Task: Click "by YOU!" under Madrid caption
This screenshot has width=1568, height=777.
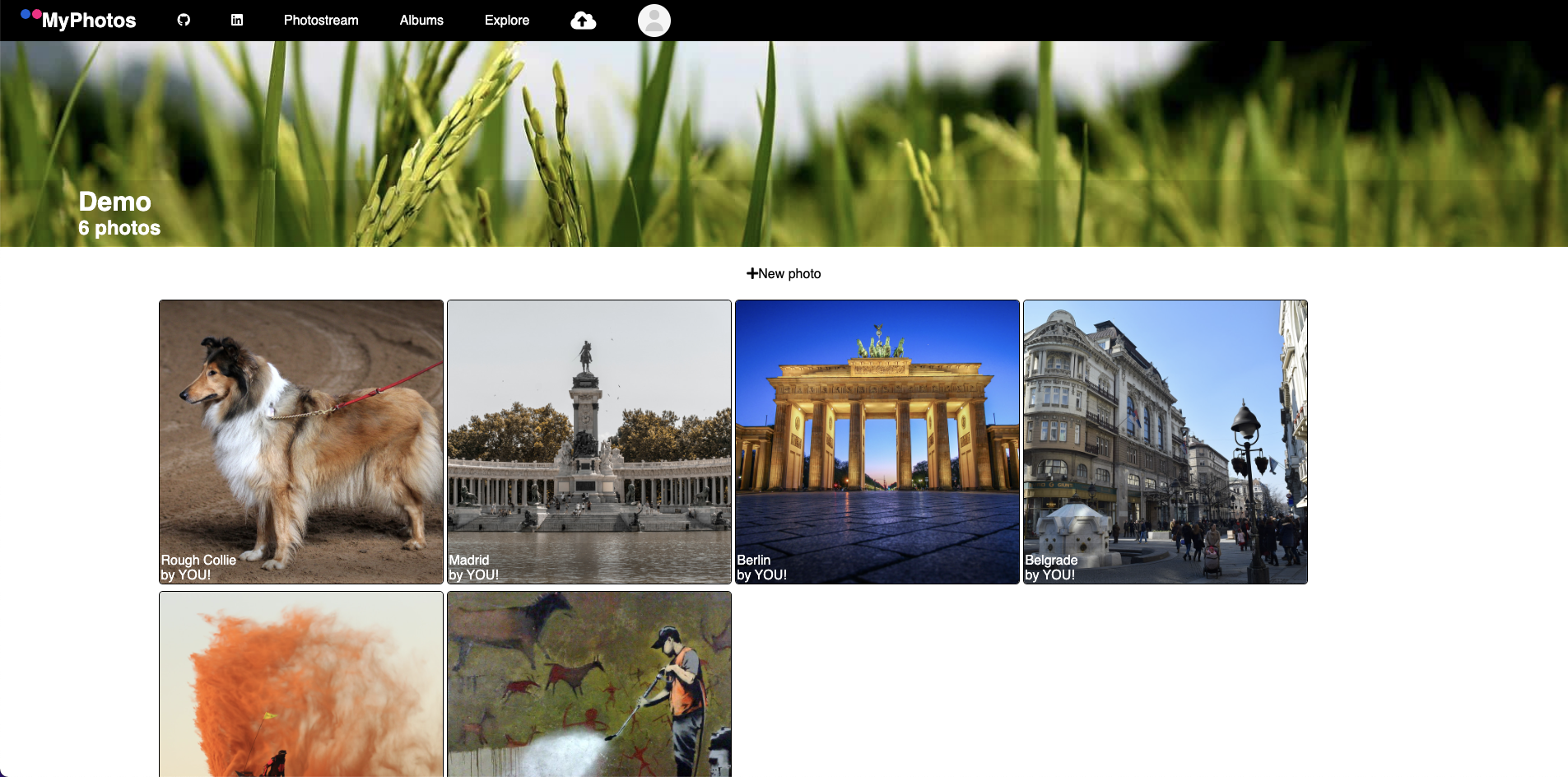Action: 474,575
